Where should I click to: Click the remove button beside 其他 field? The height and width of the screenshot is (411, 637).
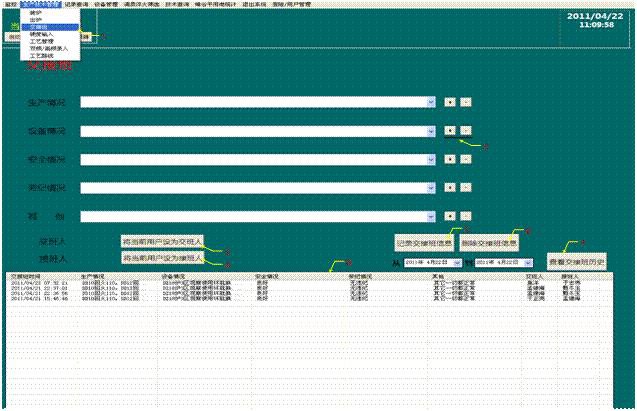tap(465, 215)
